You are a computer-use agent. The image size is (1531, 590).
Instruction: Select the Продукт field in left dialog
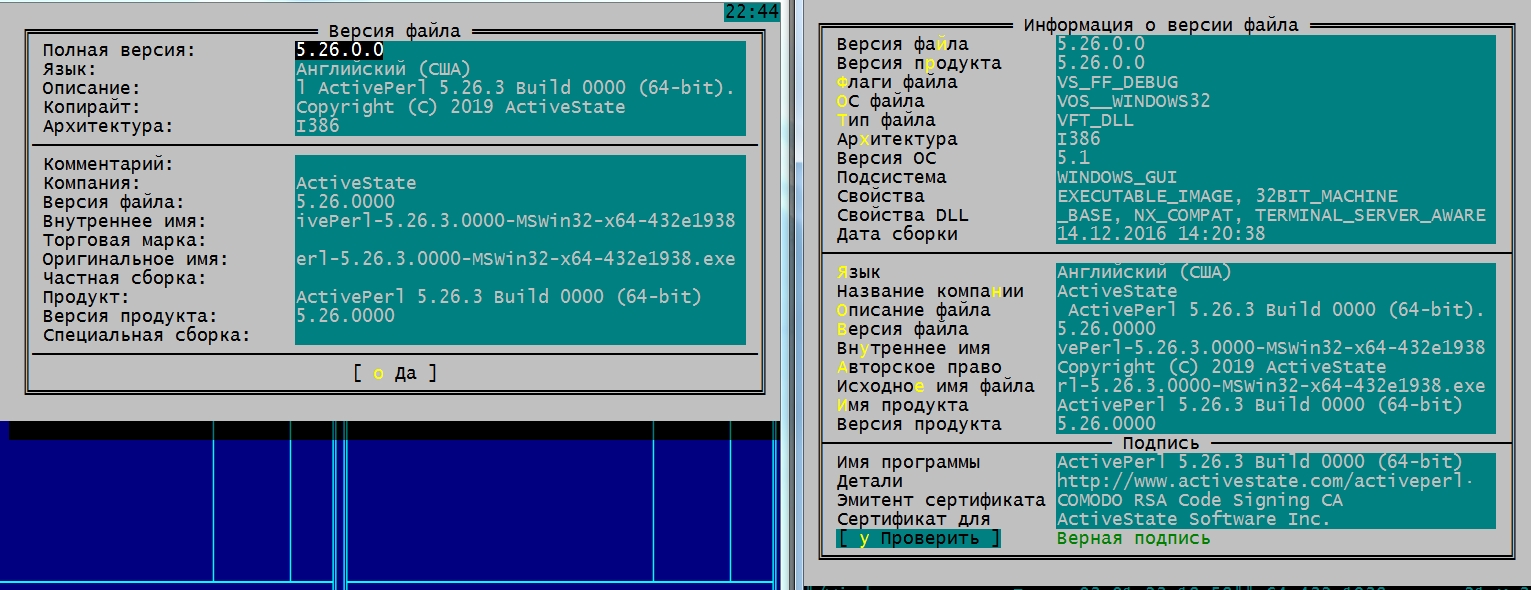click(520, 297)
